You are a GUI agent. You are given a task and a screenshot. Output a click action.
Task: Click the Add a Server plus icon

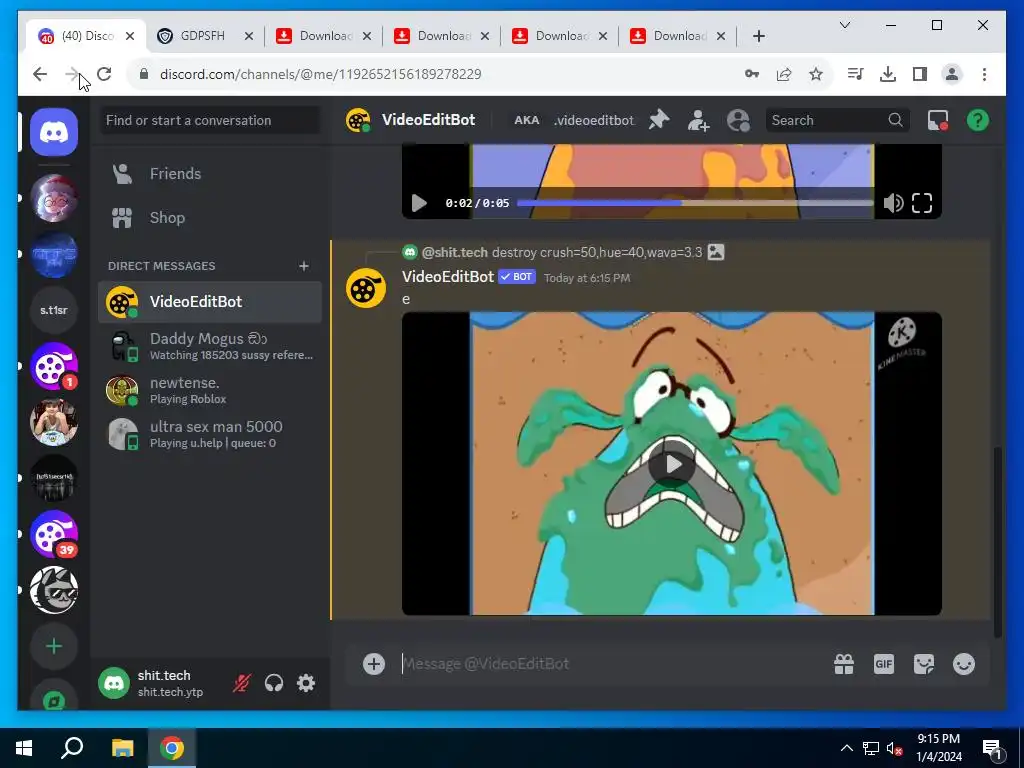[x=54, y=647]
